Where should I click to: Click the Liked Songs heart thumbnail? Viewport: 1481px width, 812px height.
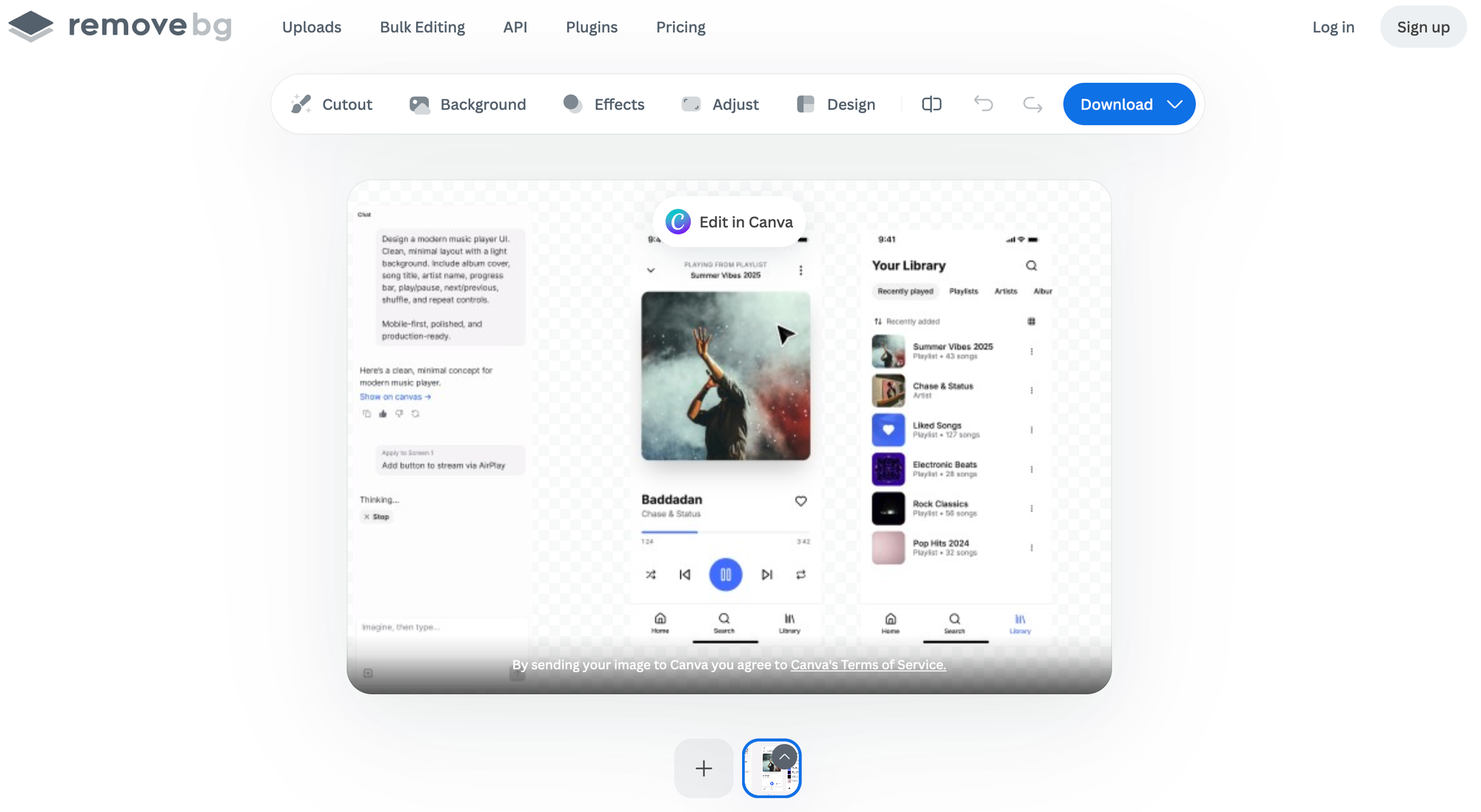coord(889,430)
